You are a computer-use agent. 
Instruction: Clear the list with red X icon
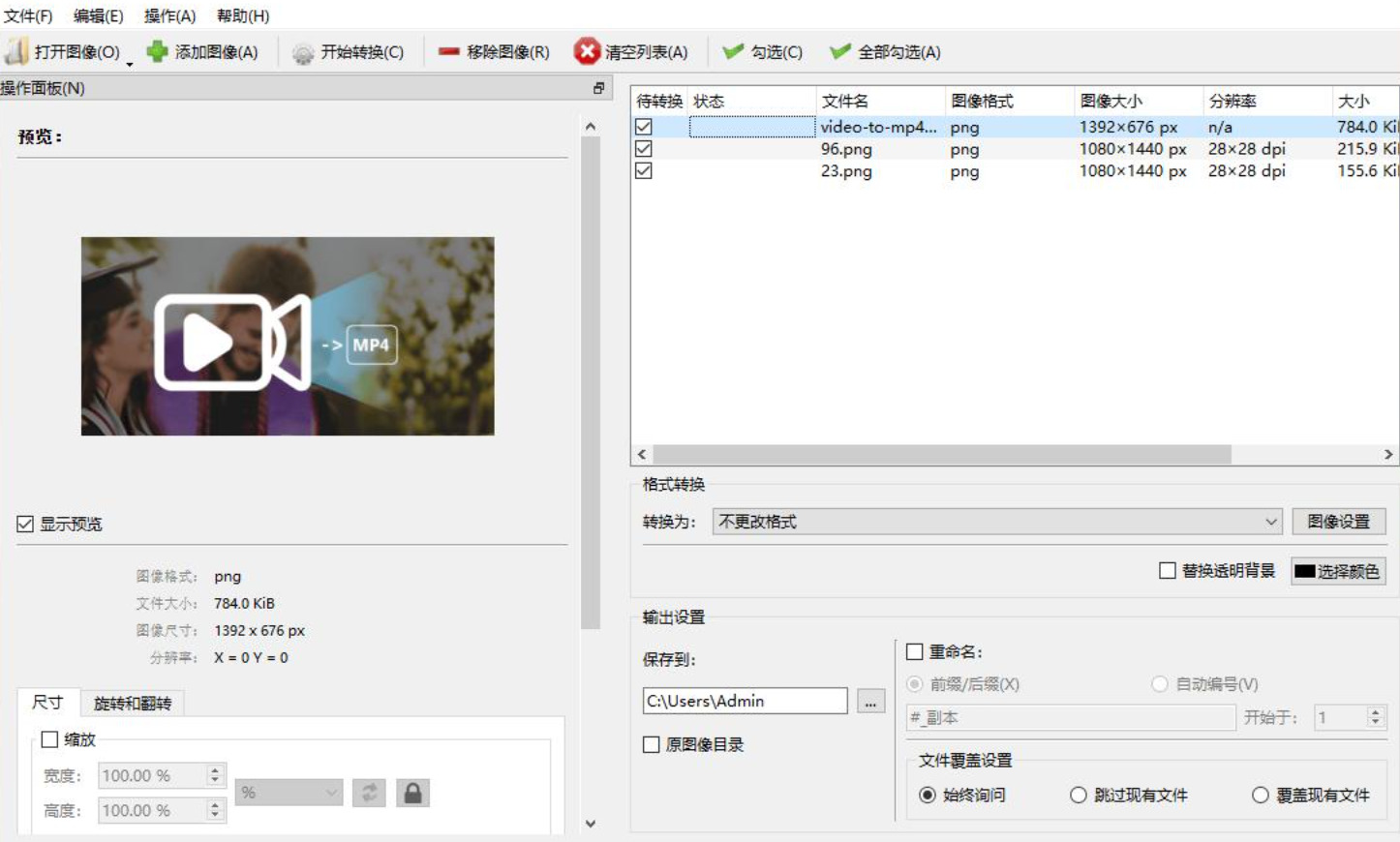pyautogui.click(x=587, y=51)
